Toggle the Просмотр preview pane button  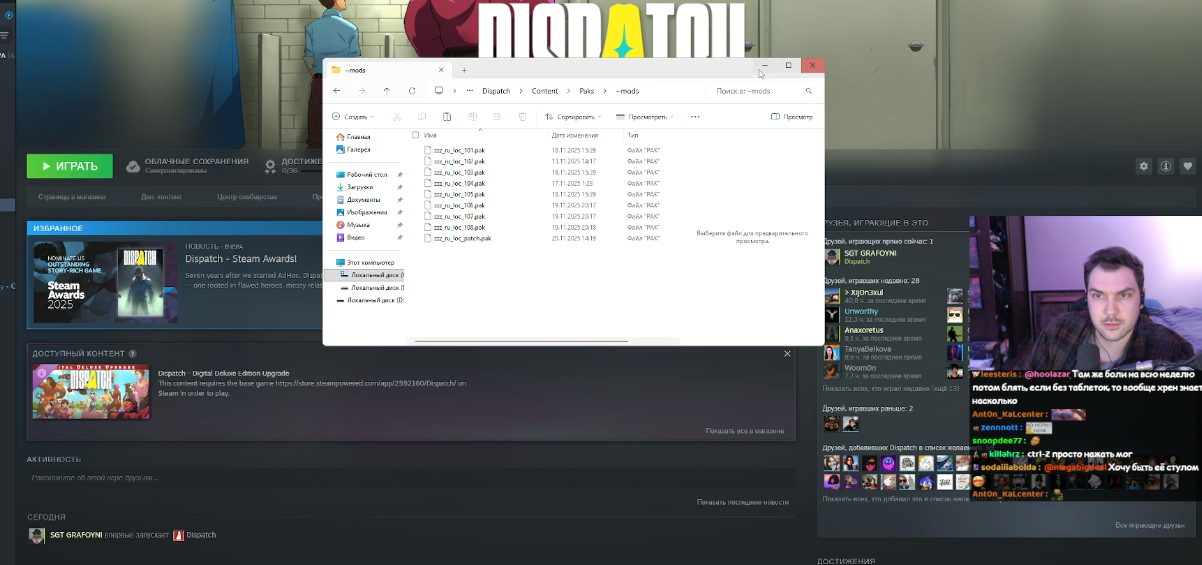click(792, 117)
